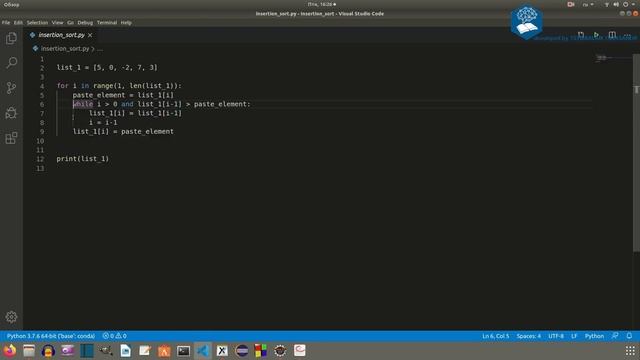
Task: Change the Python language mode
Action: click(594, 336)
